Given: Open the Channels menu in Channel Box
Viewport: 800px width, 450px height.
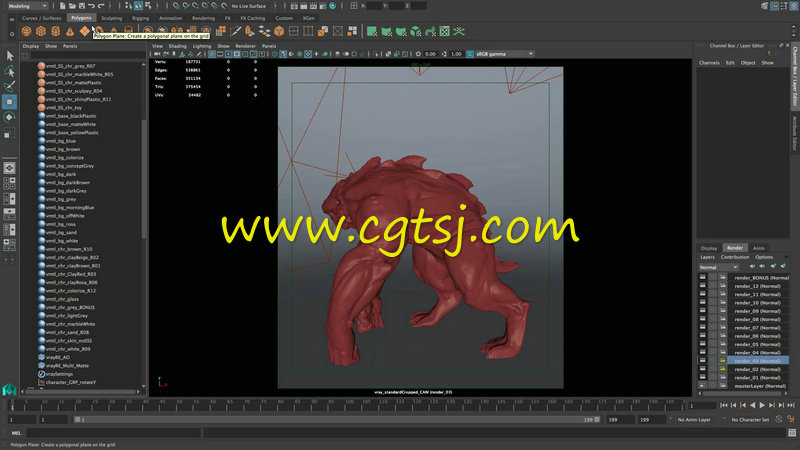Looking at the screenshot, I should pos(709,63).
